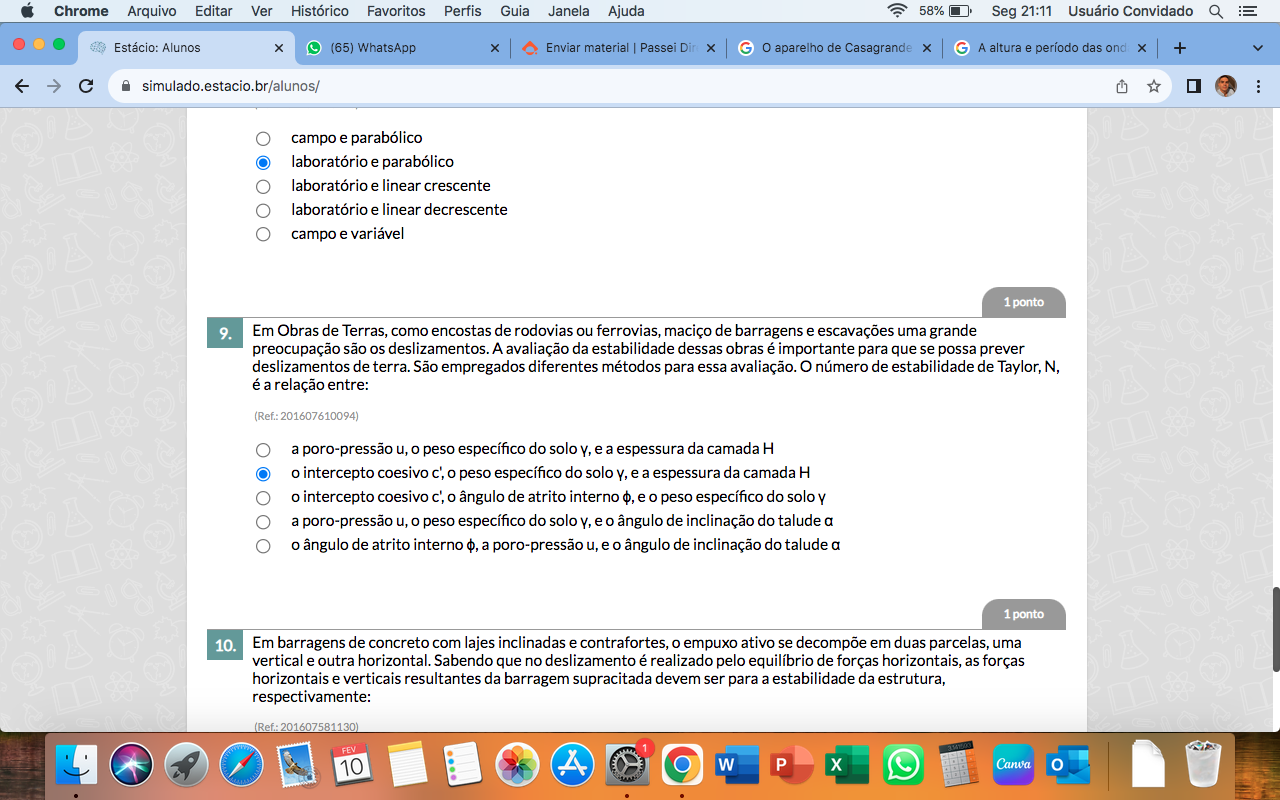Launch Microsoft Excel from the dock
This screenshot has height=800, width=1280.
(848, 765)
